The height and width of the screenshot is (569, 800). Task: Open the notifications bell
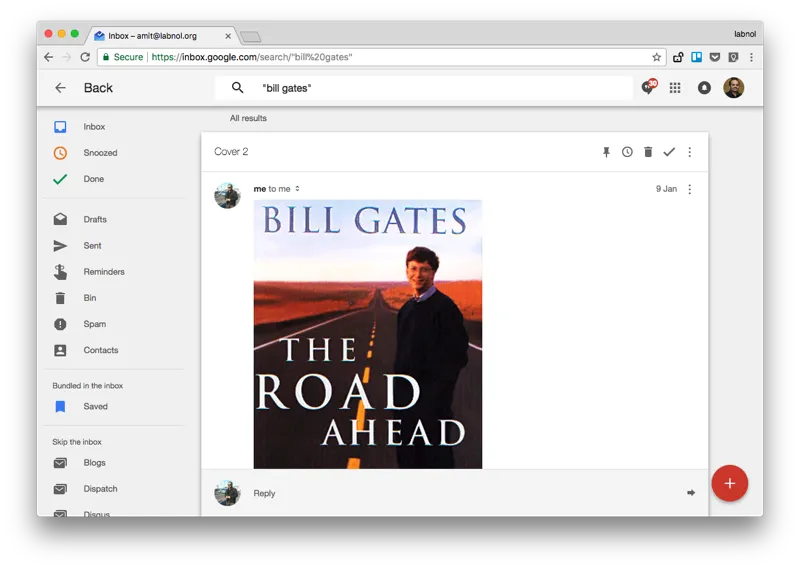pyautogui.click(x=704, y=88)
